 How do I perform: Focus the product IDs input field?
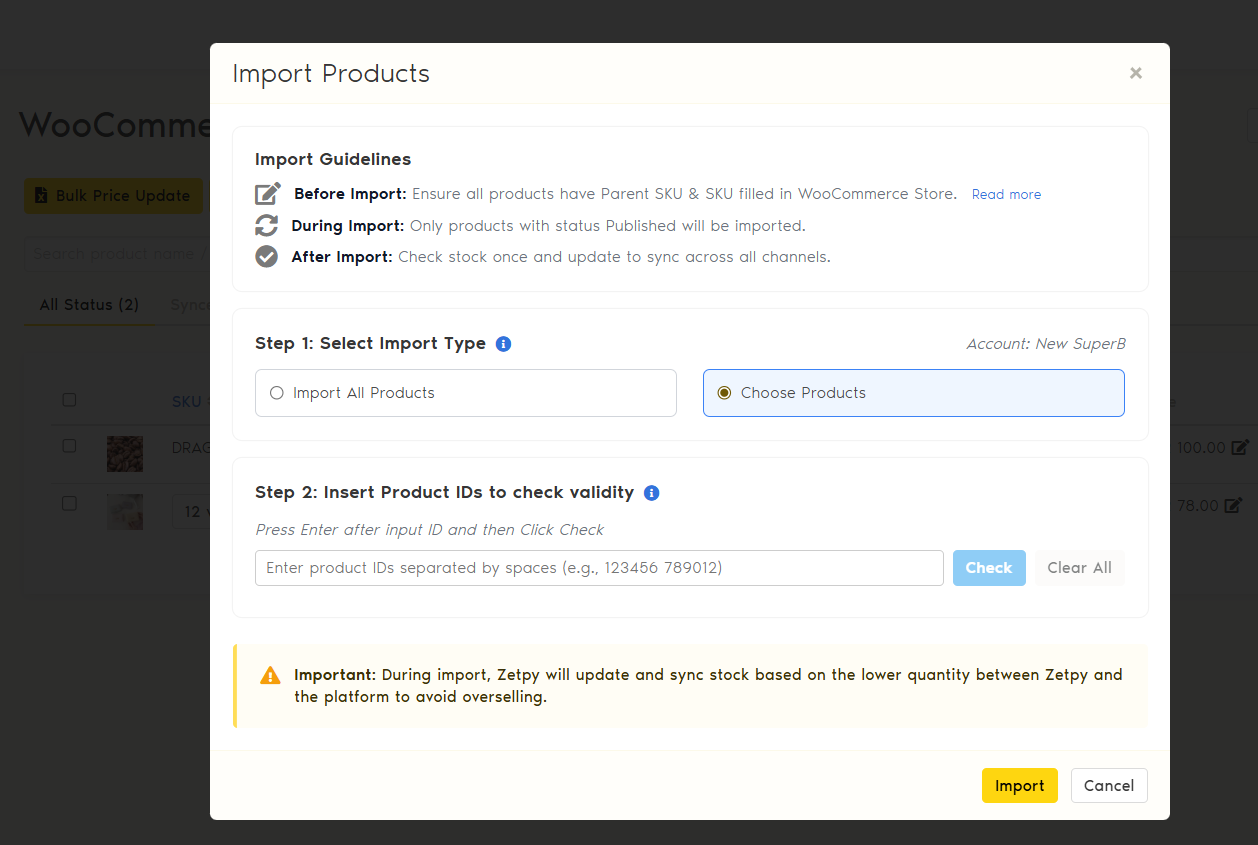pos(599,568)
